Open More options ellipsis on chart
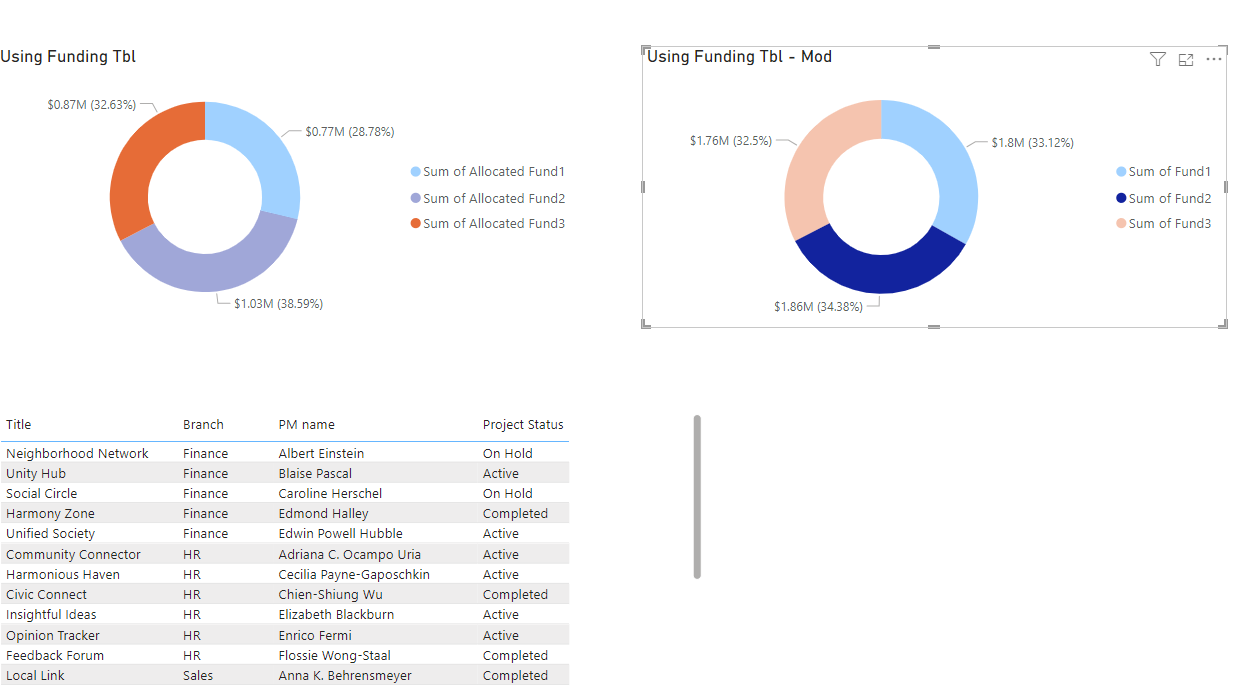This screenshot has height=686, width=1257. (1214, 59)
